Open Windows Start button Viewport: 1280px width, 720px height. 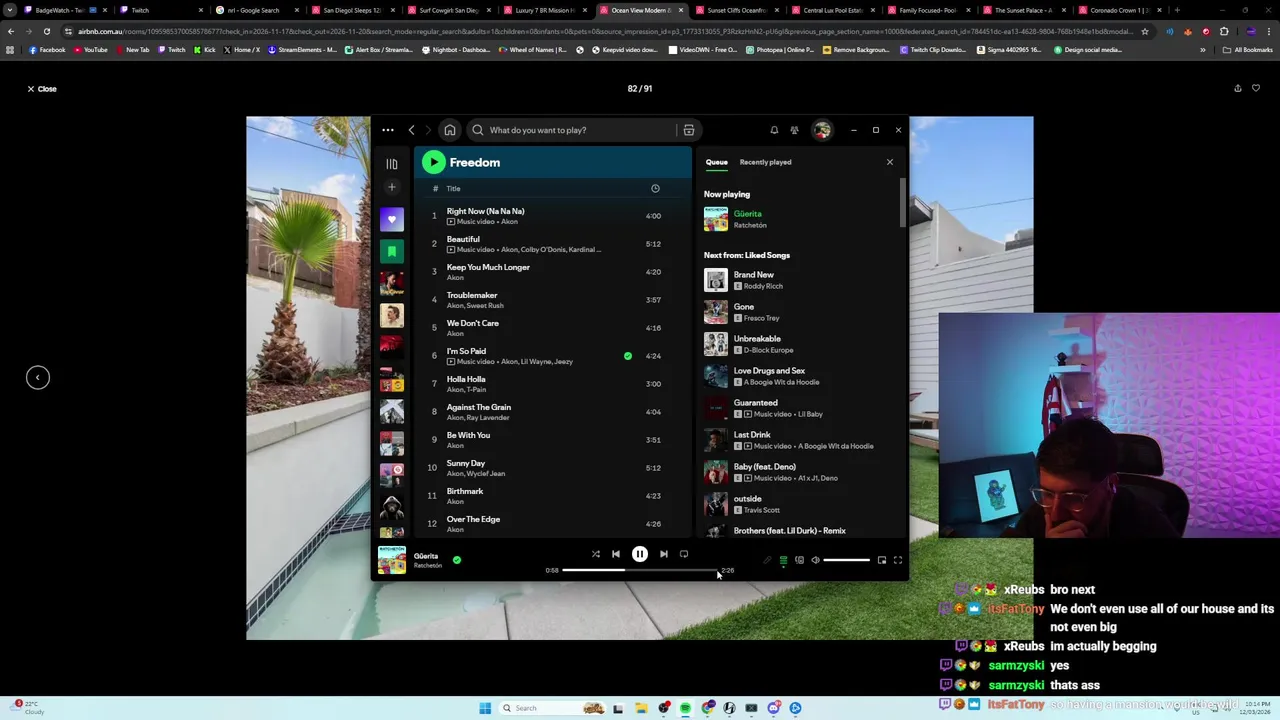tap(485, 708)
